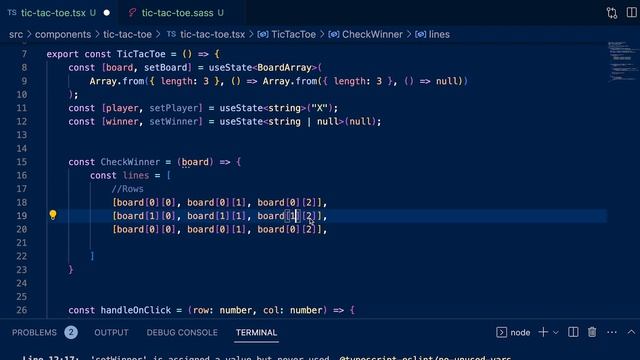Image resolution: width=640 pixels, height=360 pixels.
Task: Open the terminal launch profile dropdown arrow
Action: [556, 333]
